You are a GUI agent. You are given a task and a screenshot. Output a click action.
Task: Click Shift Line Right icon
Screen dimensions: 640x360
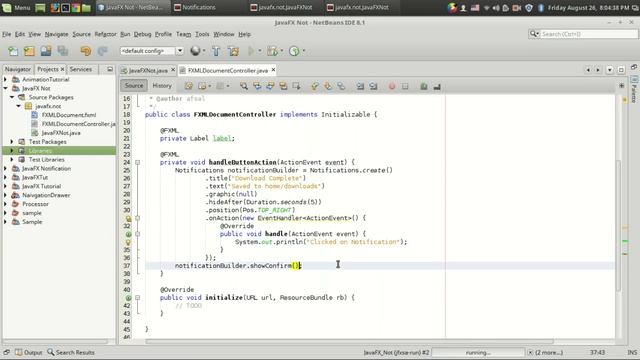pyautogui.click(x=373, y=86)
